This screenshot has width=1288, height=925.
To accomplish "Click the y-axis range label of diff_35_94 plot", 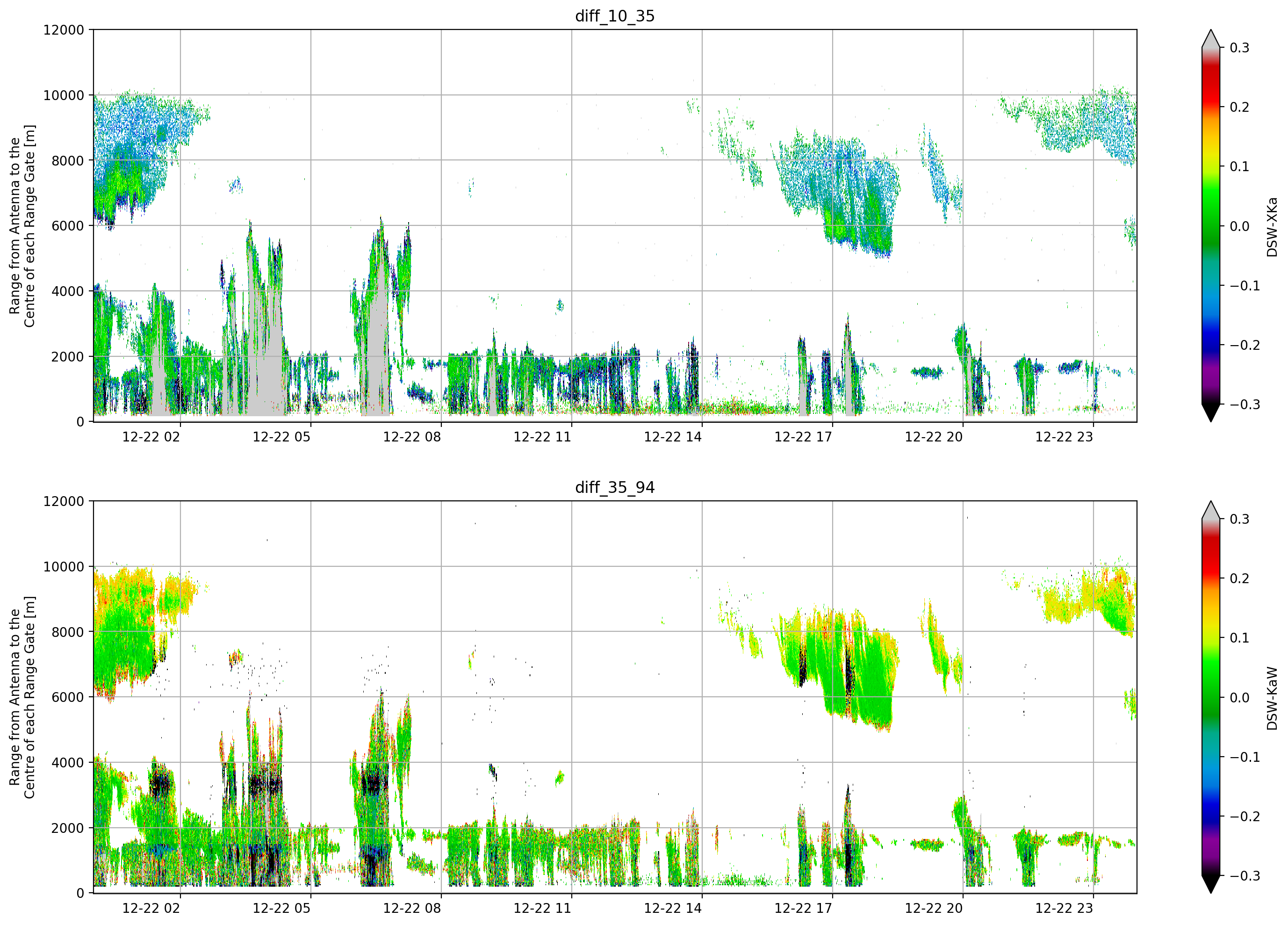I will (22, 697).
